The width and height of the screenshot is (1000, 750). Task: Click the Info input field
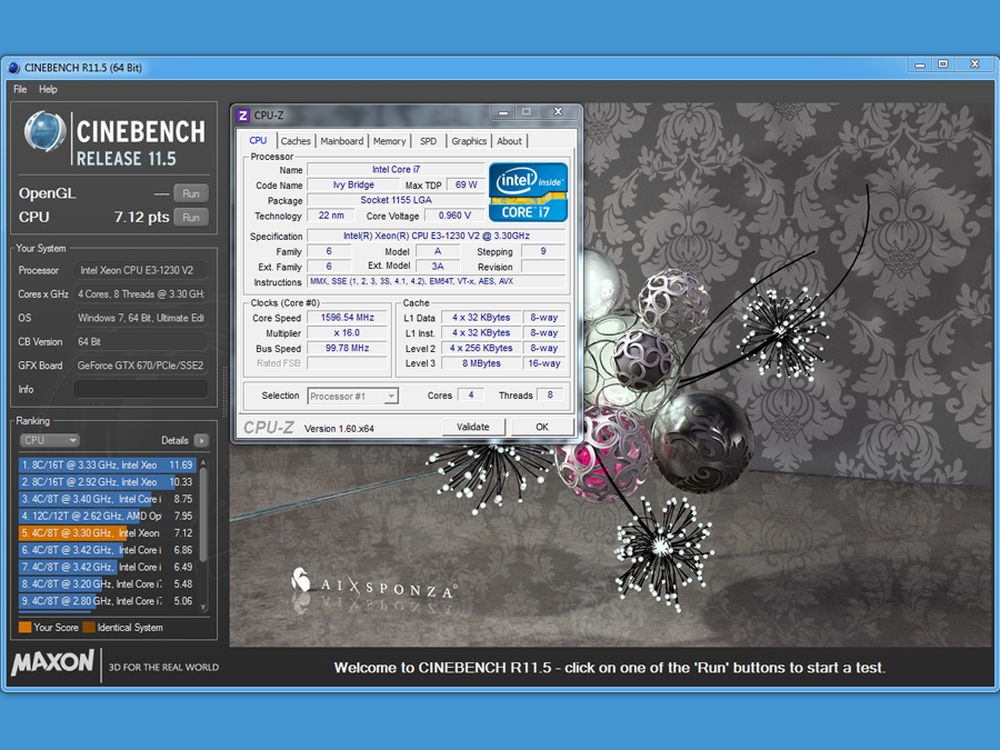(x=140, y=389)
